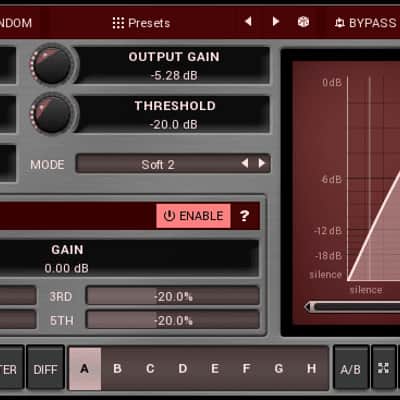The height and width of the screenshot is (400, 400).
Task: Toggle the ENABLE power button
Action: [x=193, y=216]
